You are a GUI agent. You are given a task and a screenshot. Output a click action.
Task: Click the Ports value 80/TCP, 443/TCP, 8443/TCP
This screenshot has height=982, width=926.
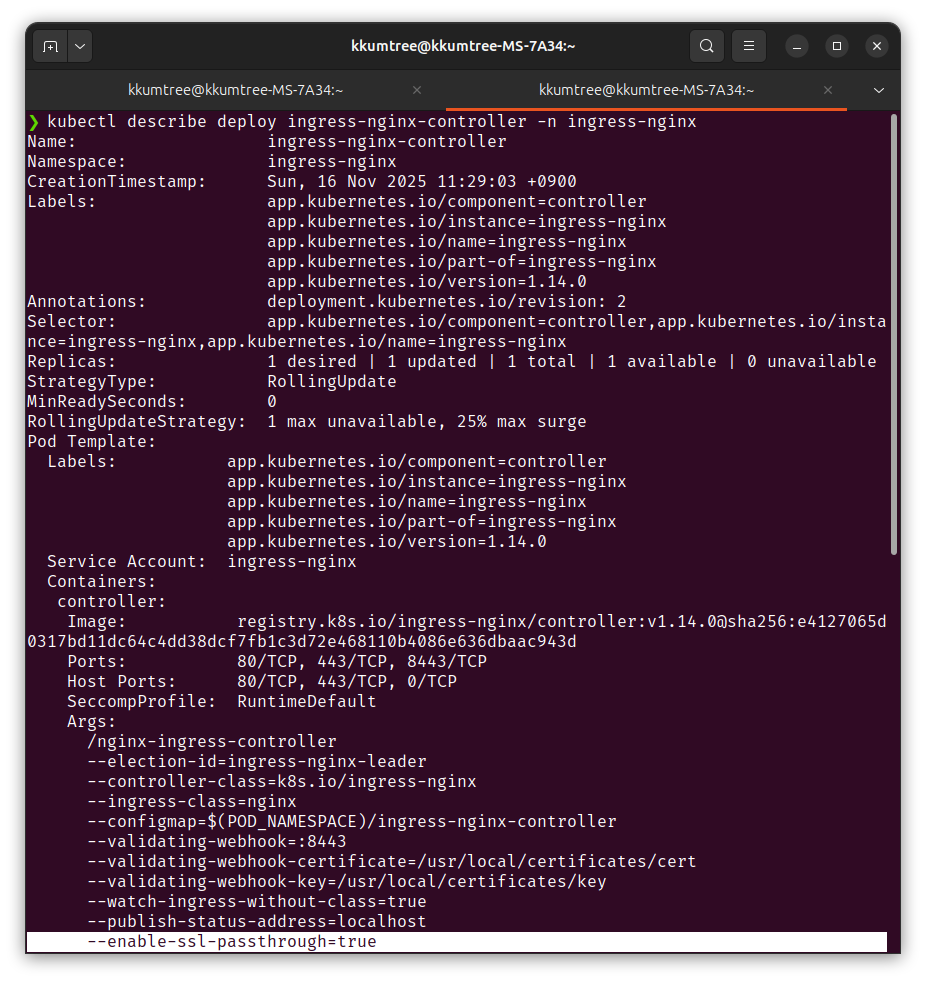362,661
